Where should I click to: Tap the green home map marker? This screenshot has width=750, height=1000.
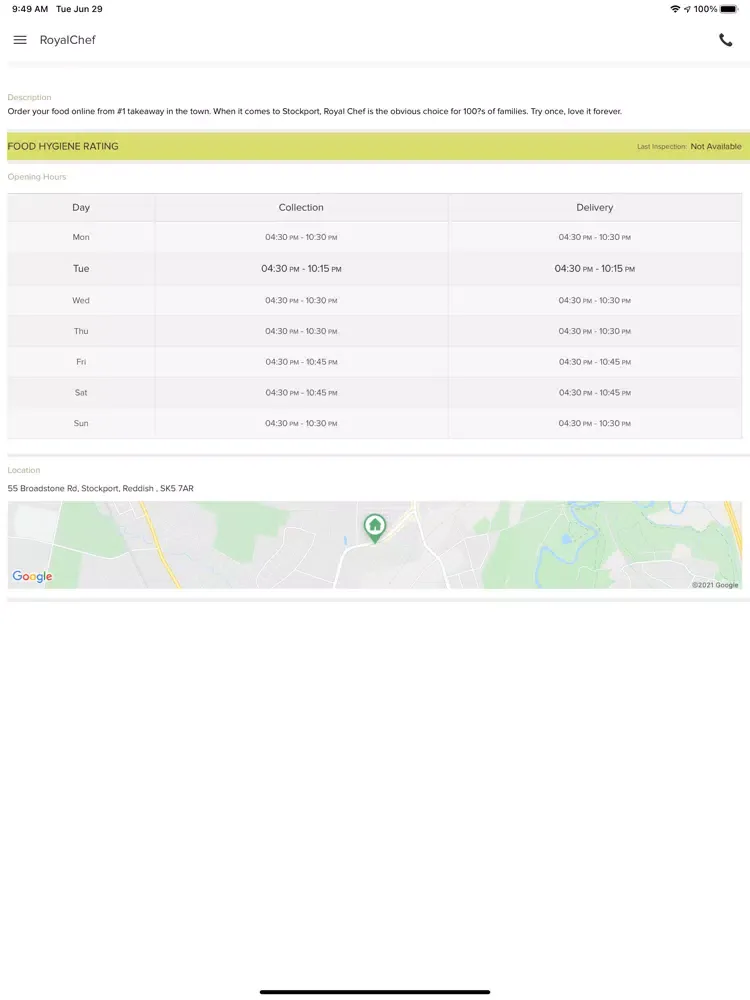click(375, 528)
